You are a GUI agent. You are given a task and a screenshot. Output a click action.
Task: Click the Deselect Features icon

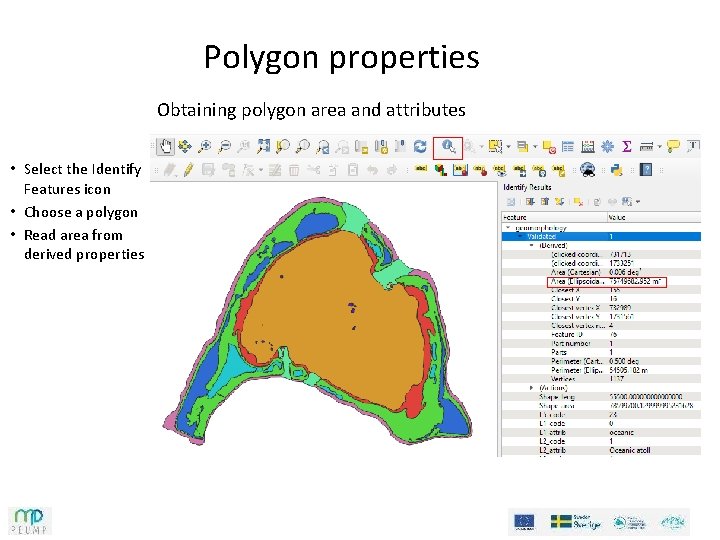(549, 147)
